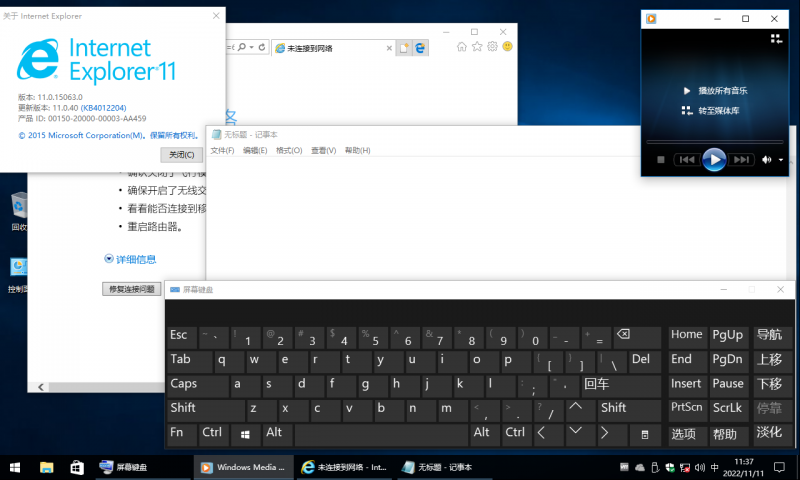Expand 详细信息 on the IE page

pyautogui.click(x=130, y=259)
